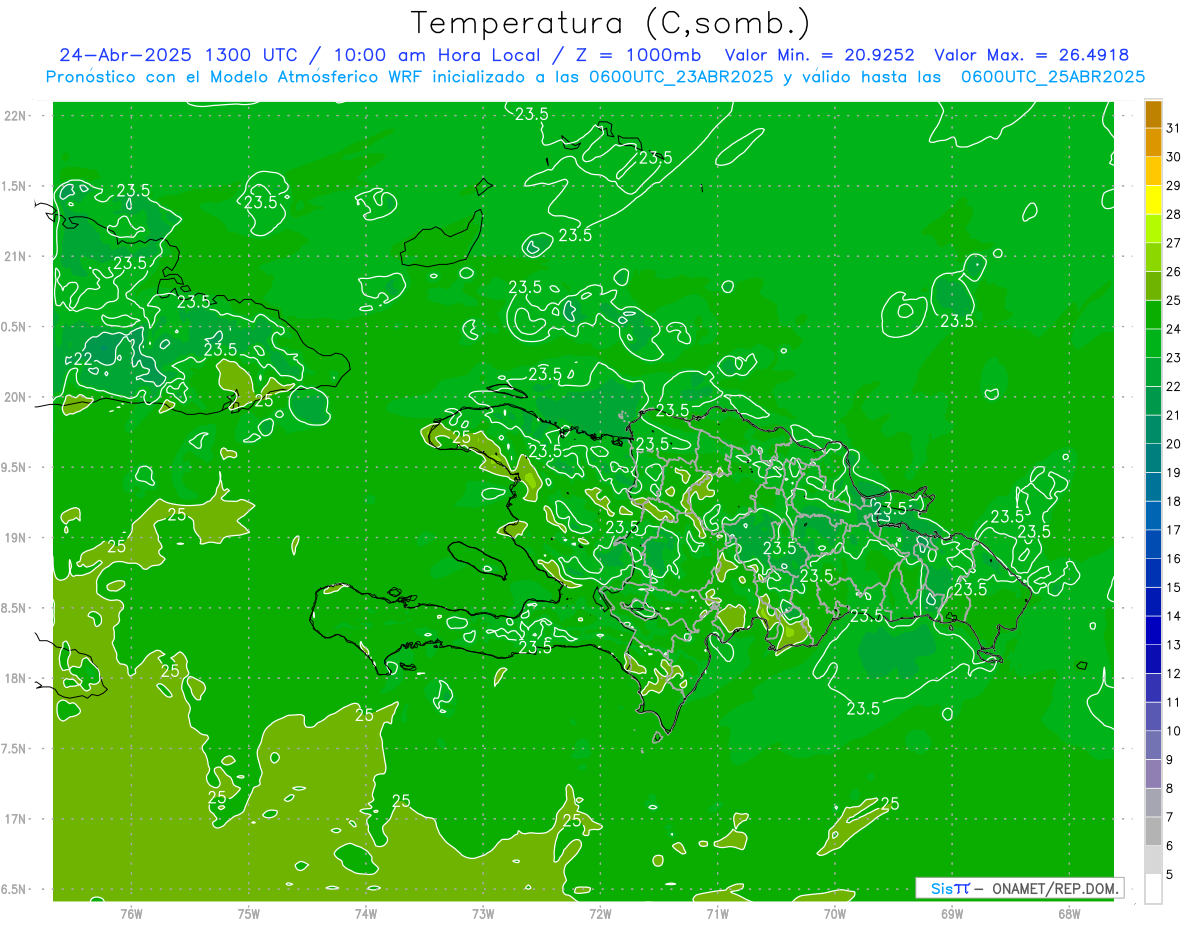Viewport: 1200px width, 927px height.
Task: Click the '19N' latitude label
Action: 16,538
